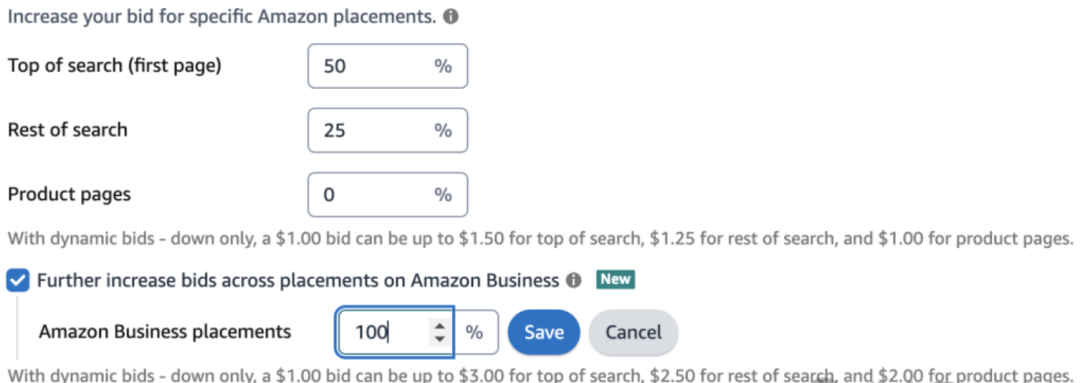Screen dimensions: 1080x383
Task: Click info icon beside Amazon placements heading
Action: click(x=451, y=17)
